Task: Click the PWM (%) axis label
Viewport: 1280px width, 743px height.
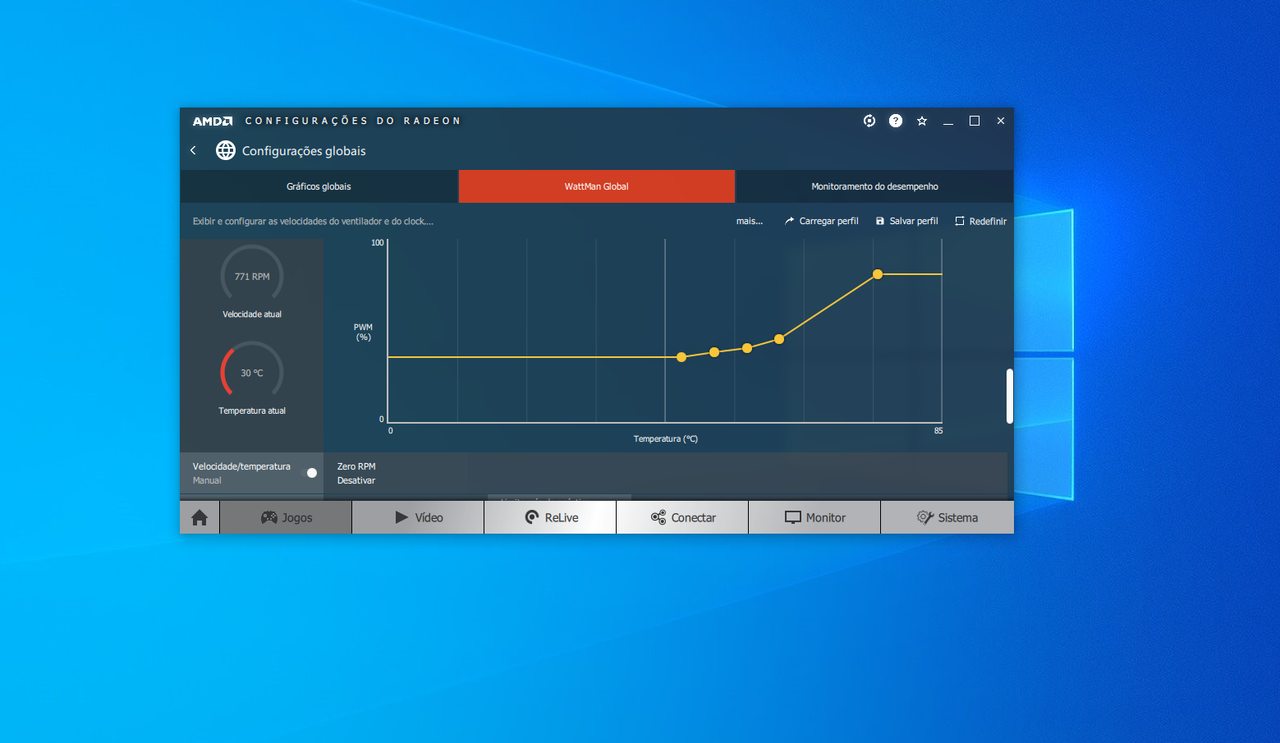Action: 363,332
